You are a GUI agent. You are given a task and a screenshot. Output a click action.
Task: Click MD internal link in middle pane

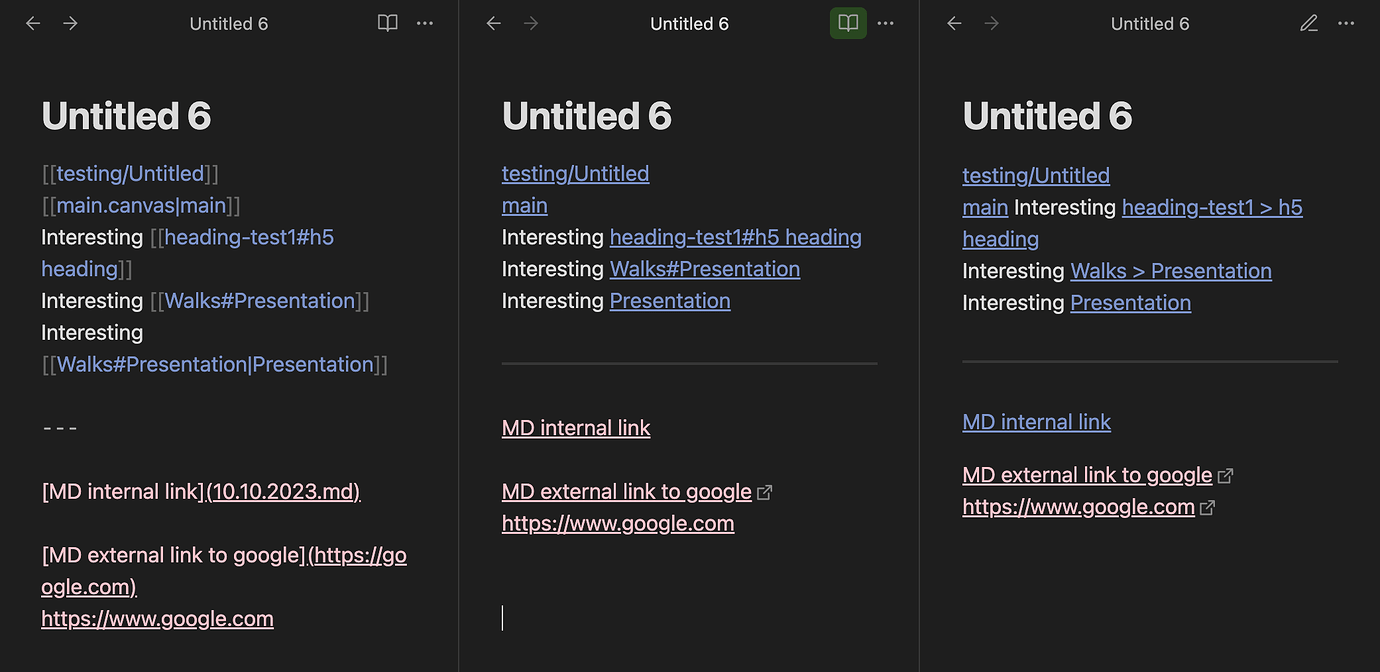(x=576, y=427)
